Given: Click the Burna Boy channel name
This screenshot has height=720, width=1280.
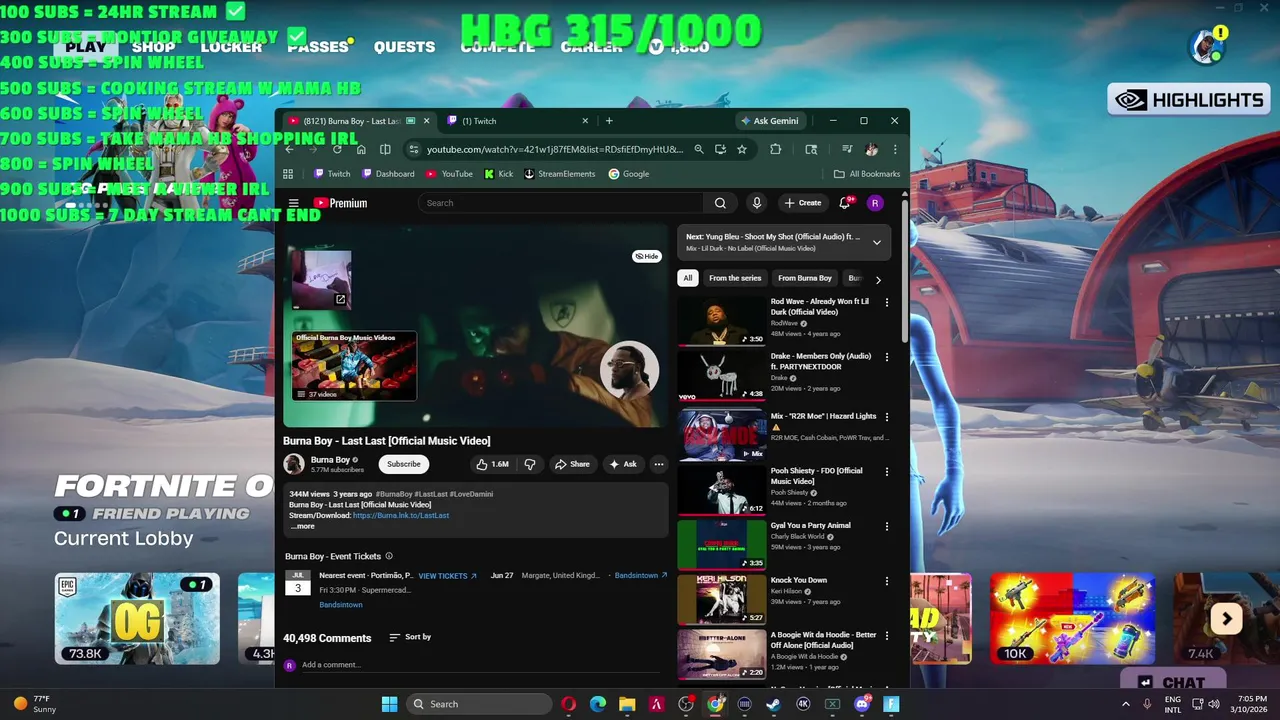Looking at the screenshot, I should point(330,460).
